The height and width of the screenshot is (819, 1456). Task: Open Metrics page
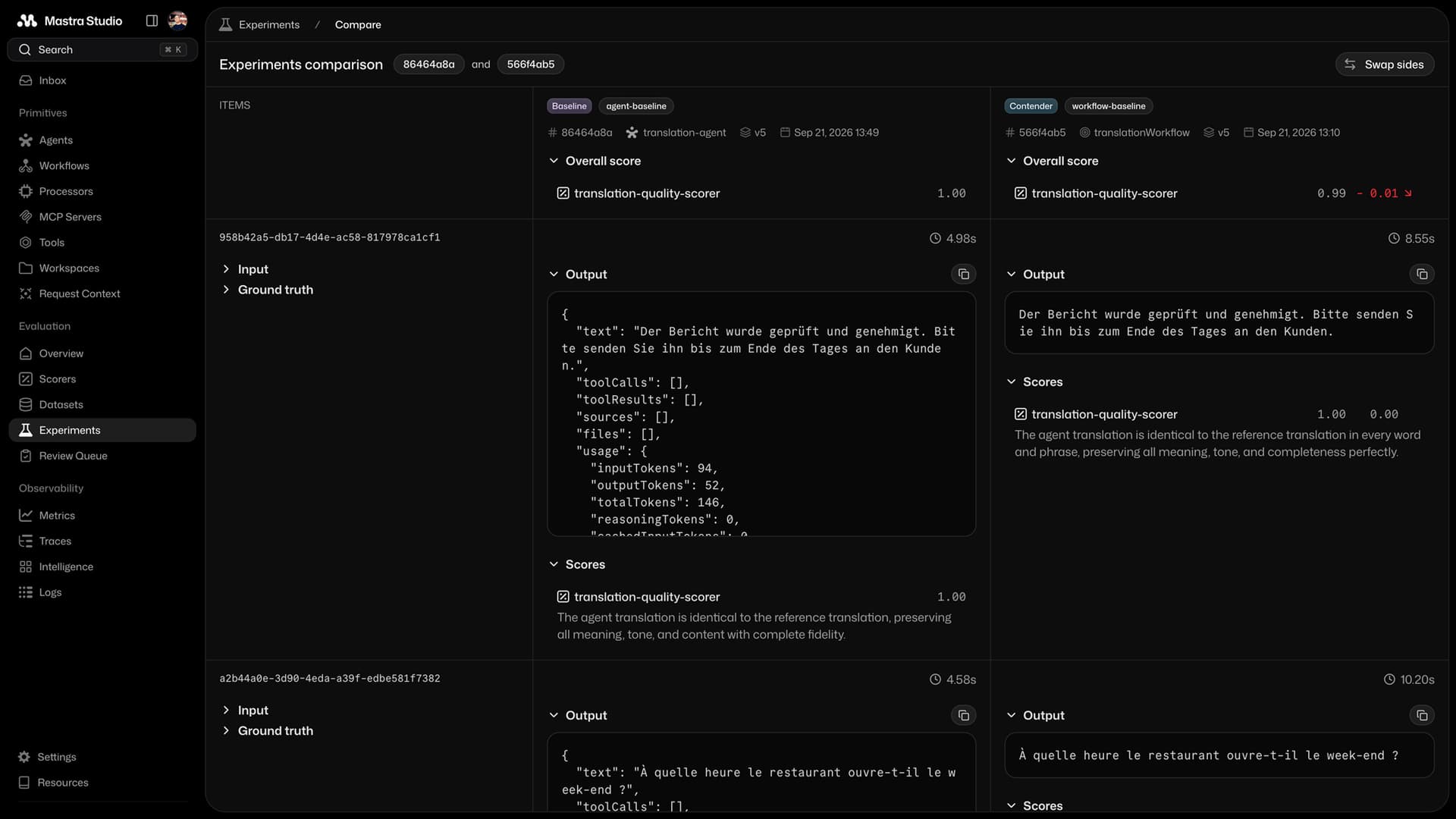[x=102, y=516]
